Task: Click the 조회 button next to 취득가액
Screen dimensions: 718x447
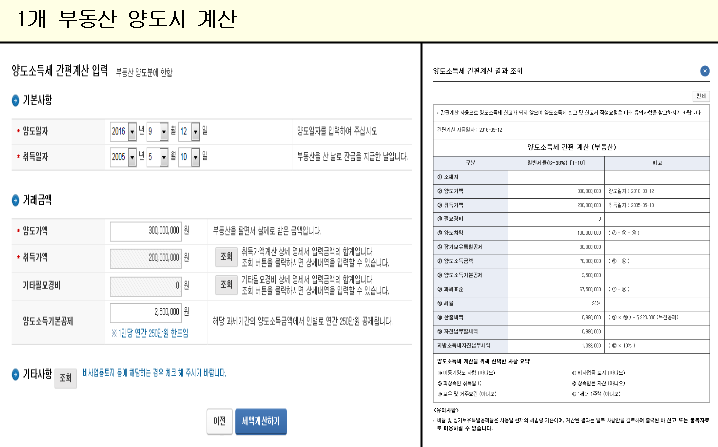Action: pyautogui.click(x=226, y=256)
